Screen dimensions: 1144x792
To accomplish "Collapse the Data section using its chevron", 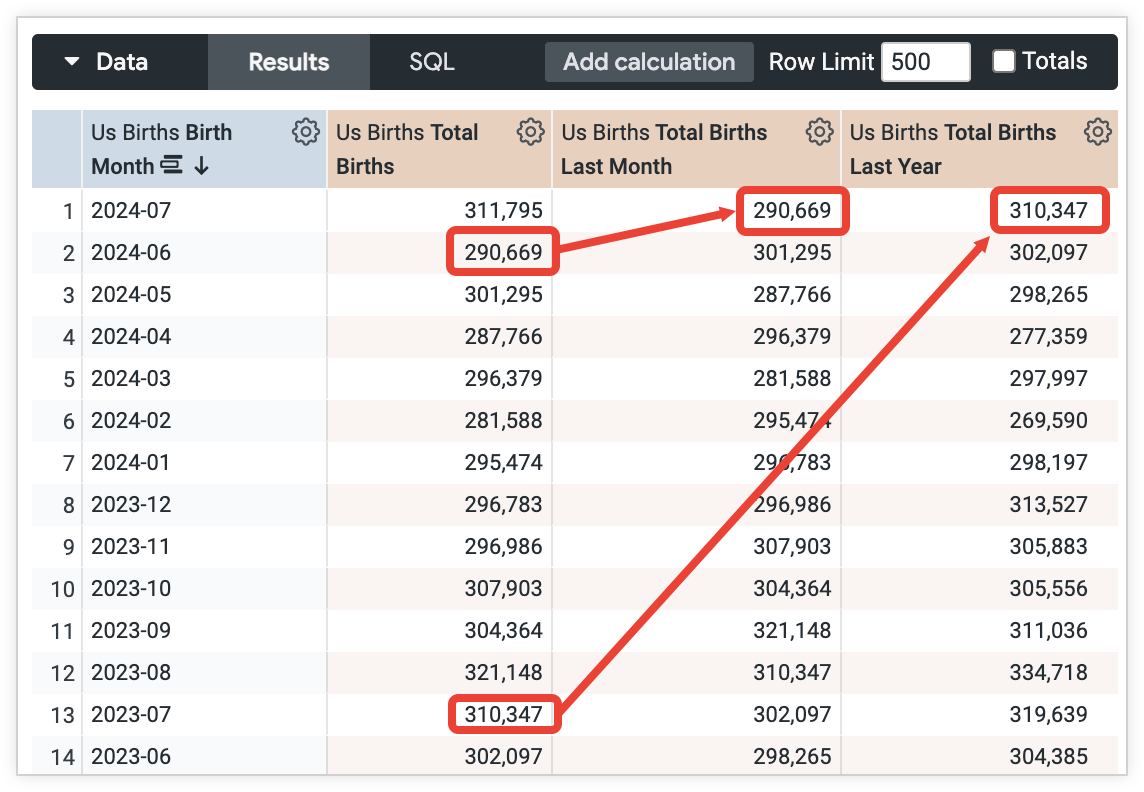I will pos(71,61).
